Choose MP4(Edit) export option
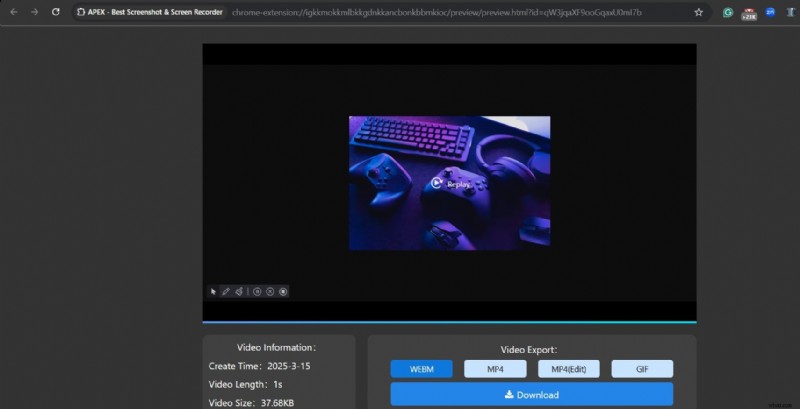 [x=569, y=369]
